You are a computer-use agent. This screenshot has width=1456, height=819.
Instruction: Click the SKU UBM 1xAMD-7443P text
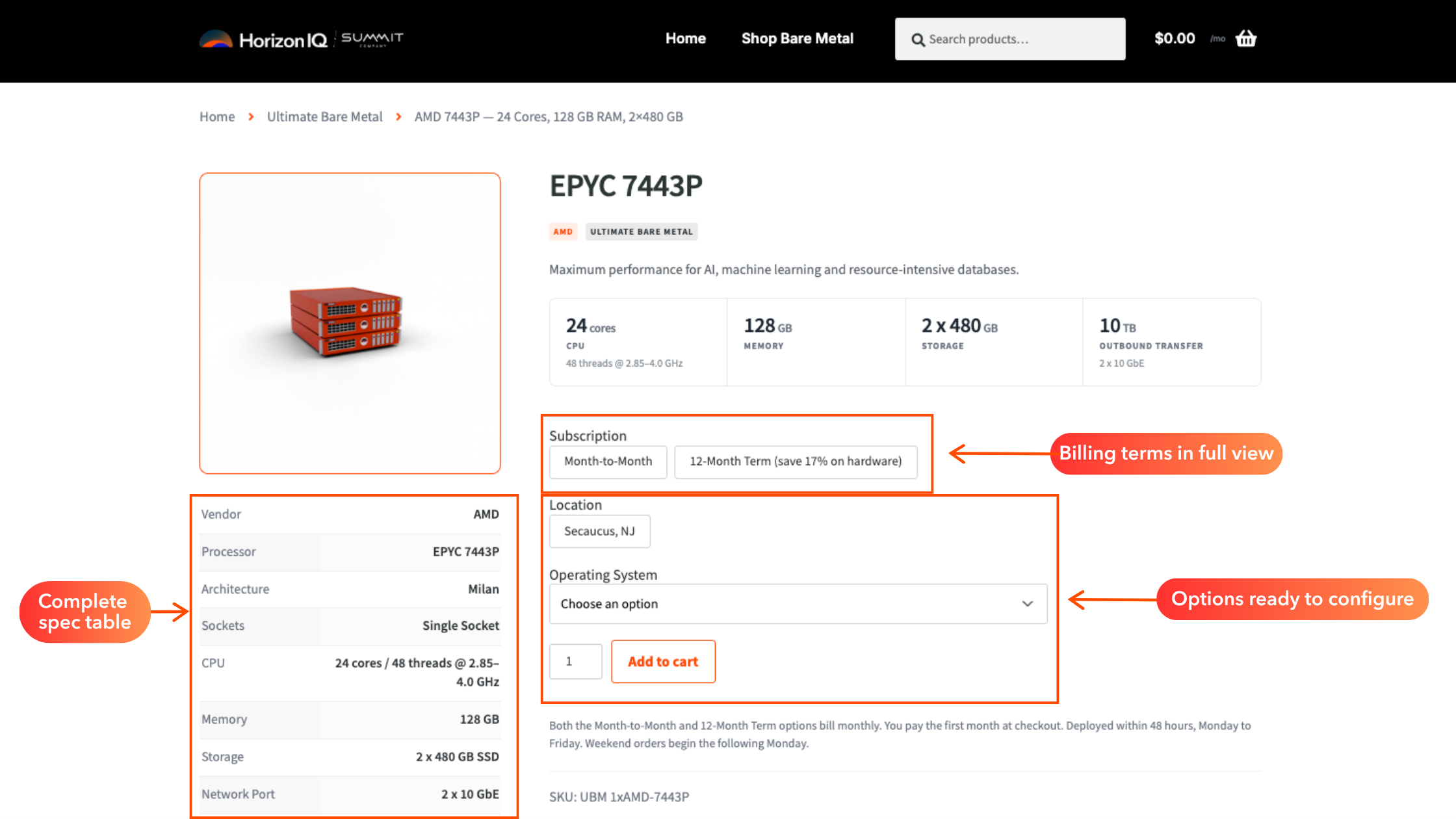point(619,796)
